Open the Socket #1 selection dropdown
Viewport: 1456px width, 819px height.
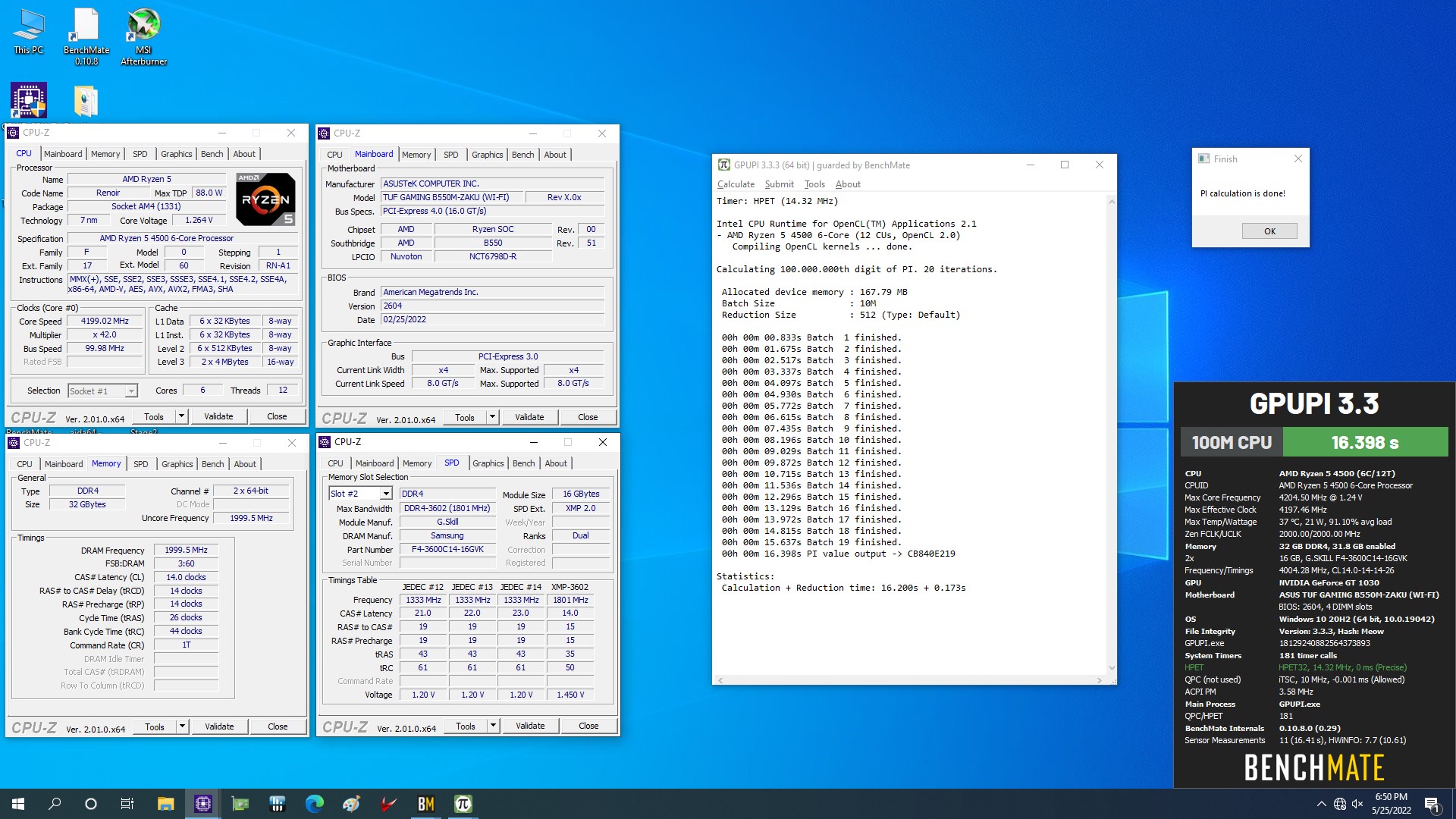coord(131,391)
